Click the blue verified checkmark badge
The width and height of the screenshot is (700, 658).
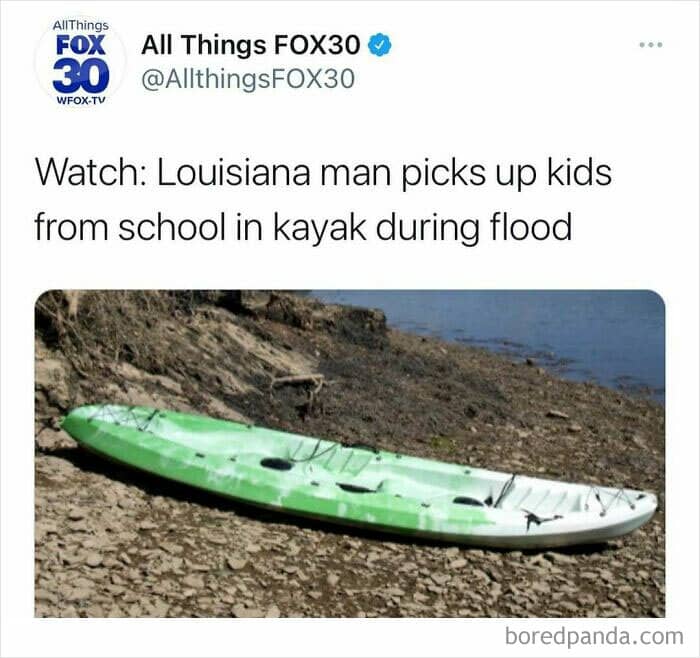[379, 45]
